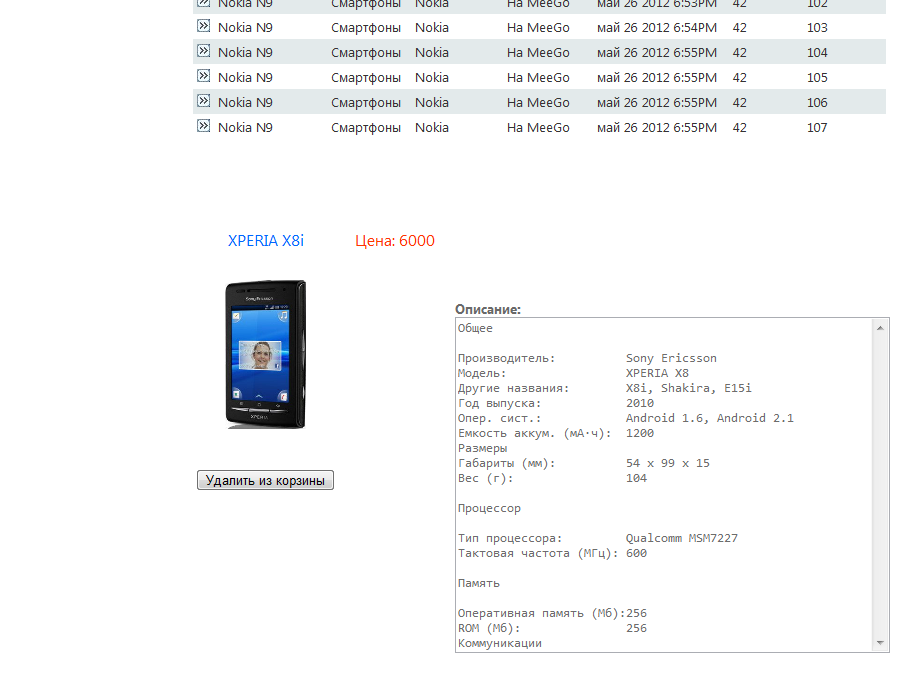Click 'Android 1.6, Android 2.1' text
Screen dimensions: 915x674
point(710,418)
